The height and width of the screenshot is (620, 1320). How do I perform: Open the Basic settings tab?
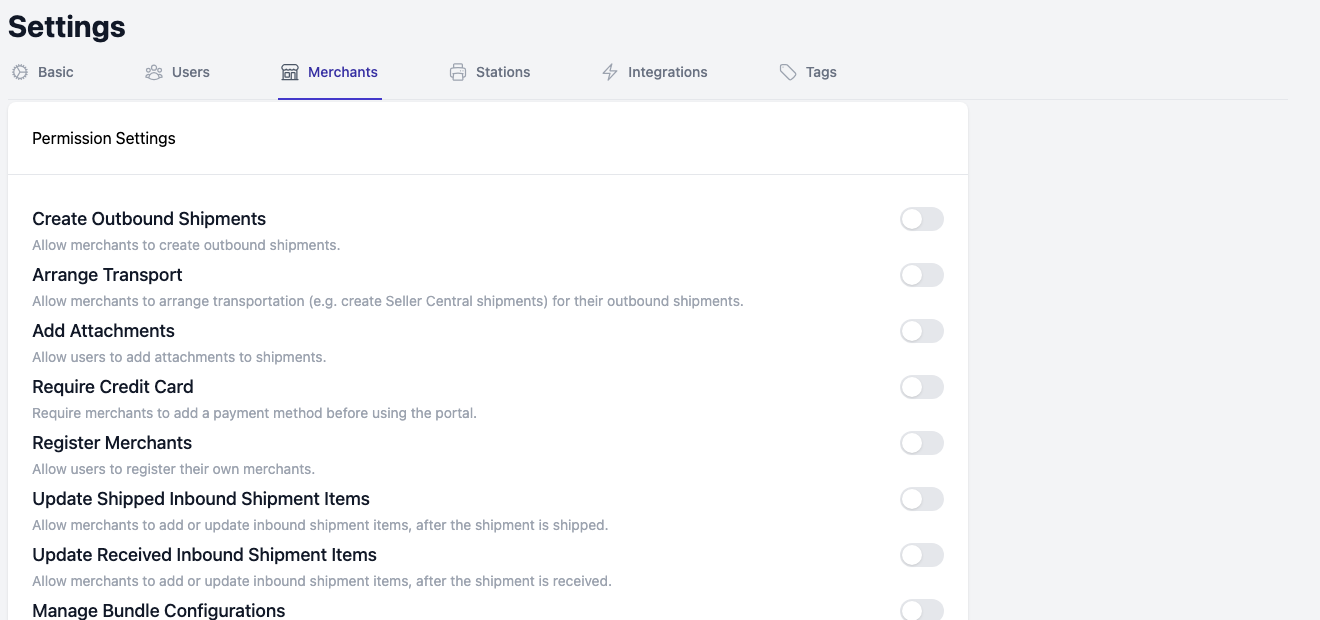(x=43, y=72)
